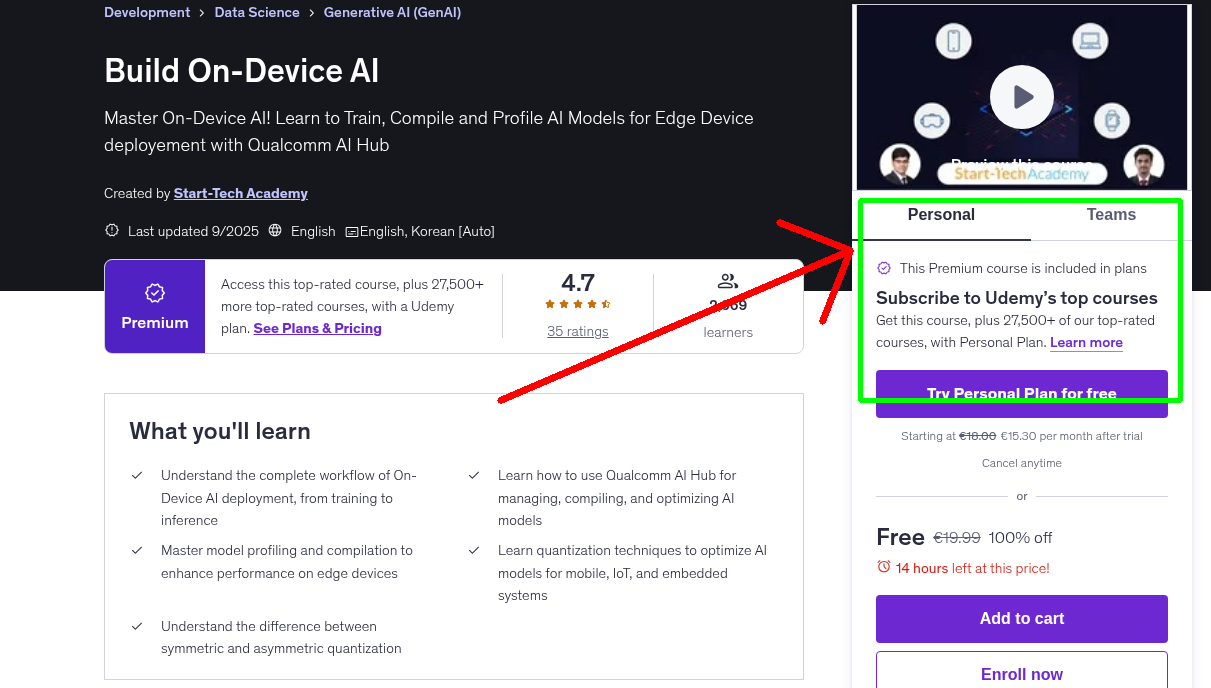Click the 4.7 star rating stars

(577, 304)
